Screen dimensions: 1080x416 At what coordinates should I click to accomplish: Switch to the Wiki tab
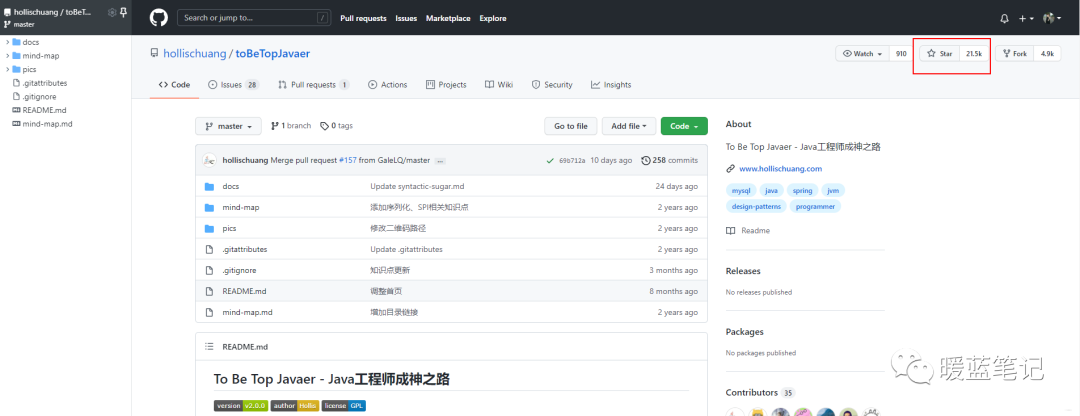499,85
